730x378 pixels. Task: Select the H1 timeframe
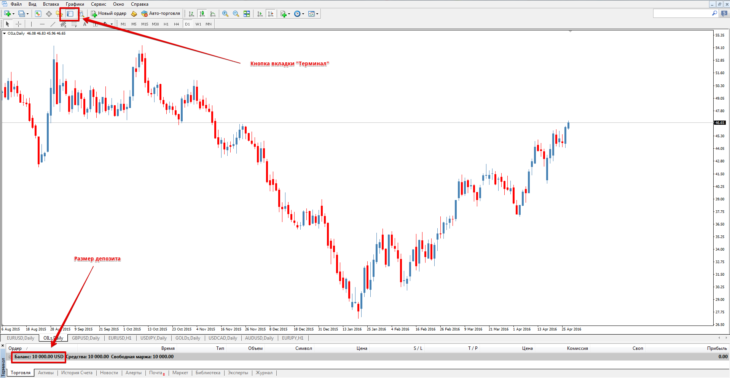166,24
